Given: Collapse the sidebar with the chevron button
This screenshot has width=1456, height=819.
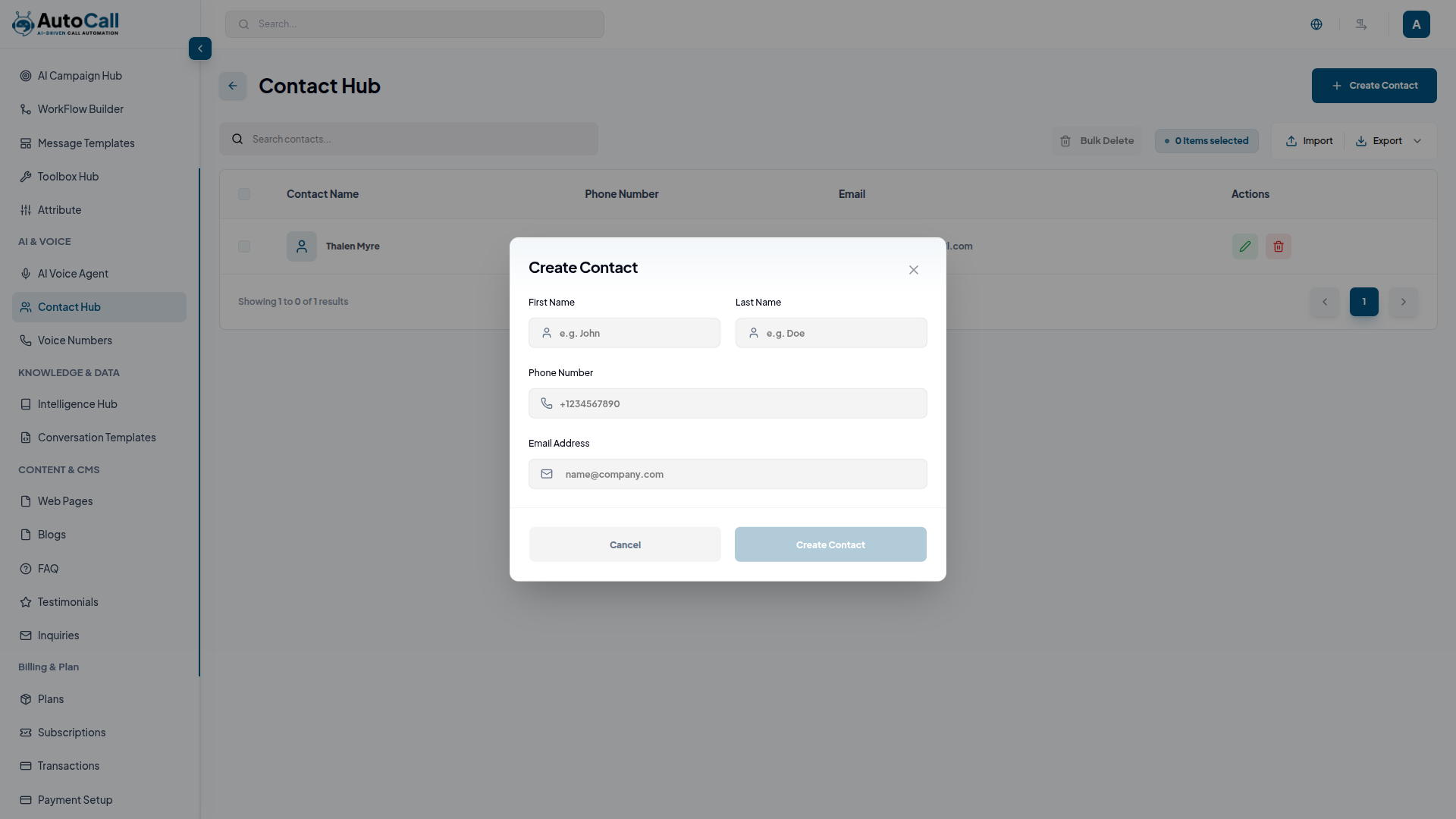Looking at the screenshot, I should 200,49.
